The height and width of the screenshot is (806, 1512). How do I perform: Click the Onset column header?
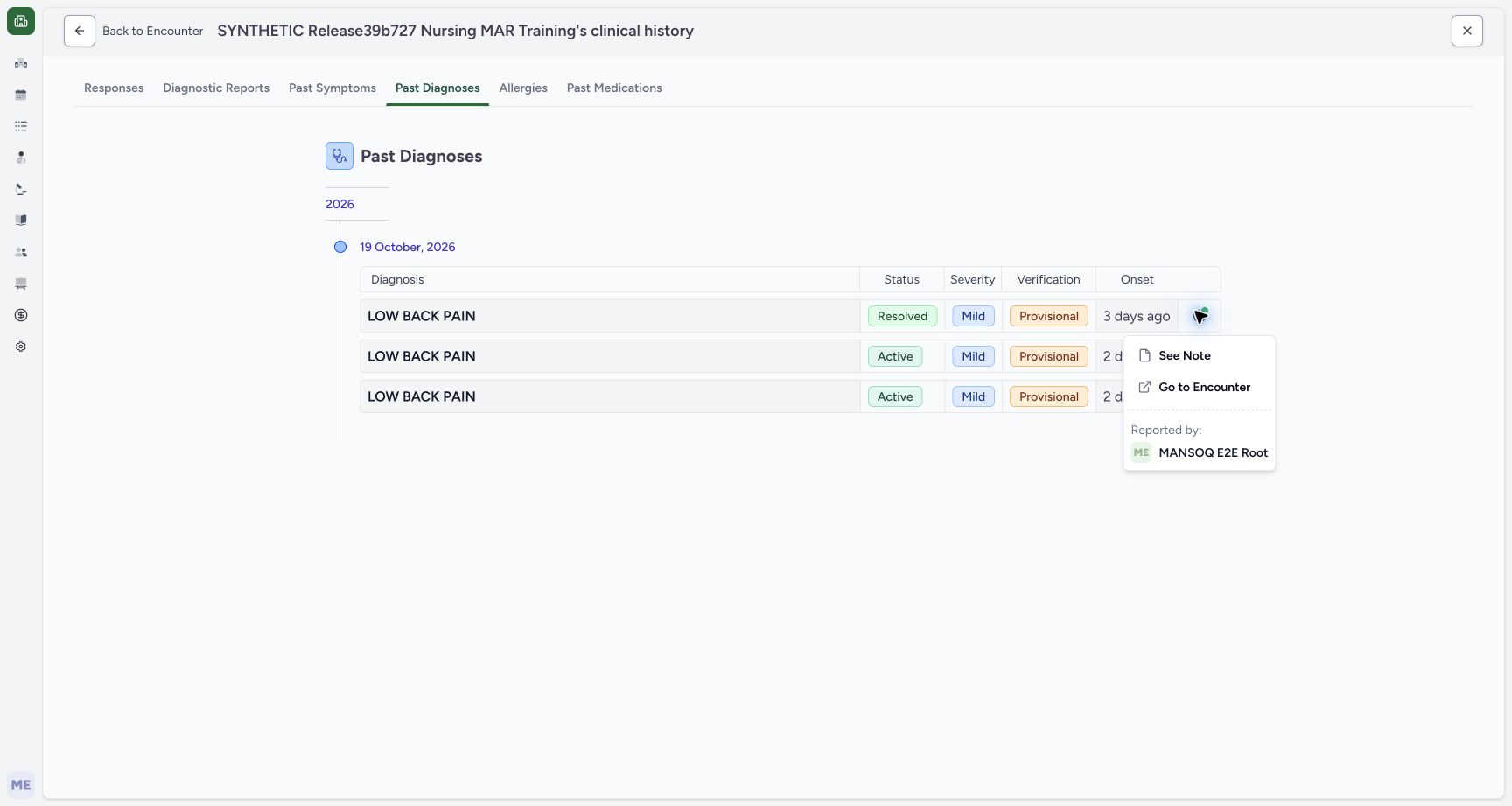(1137, 279)
